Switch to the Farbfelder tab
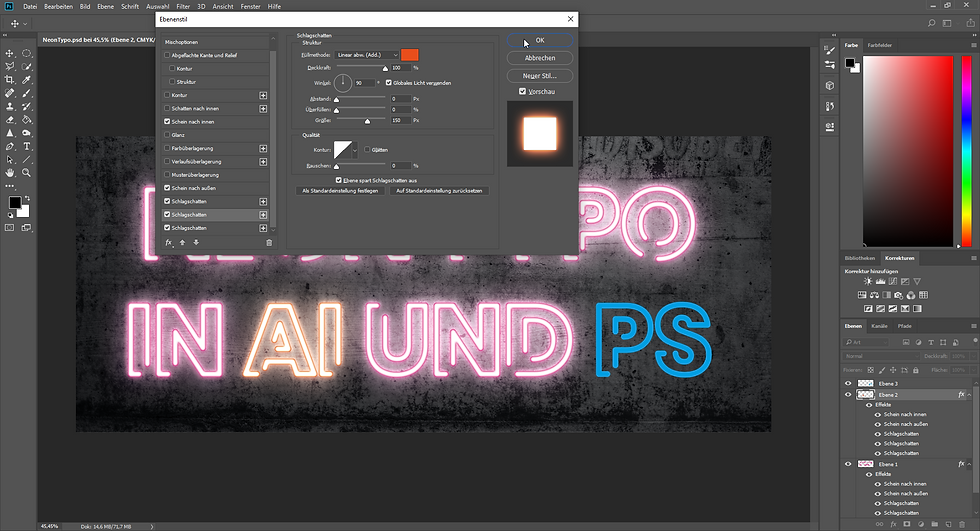This screenshot has width=980, height=531. pos(879,45)
